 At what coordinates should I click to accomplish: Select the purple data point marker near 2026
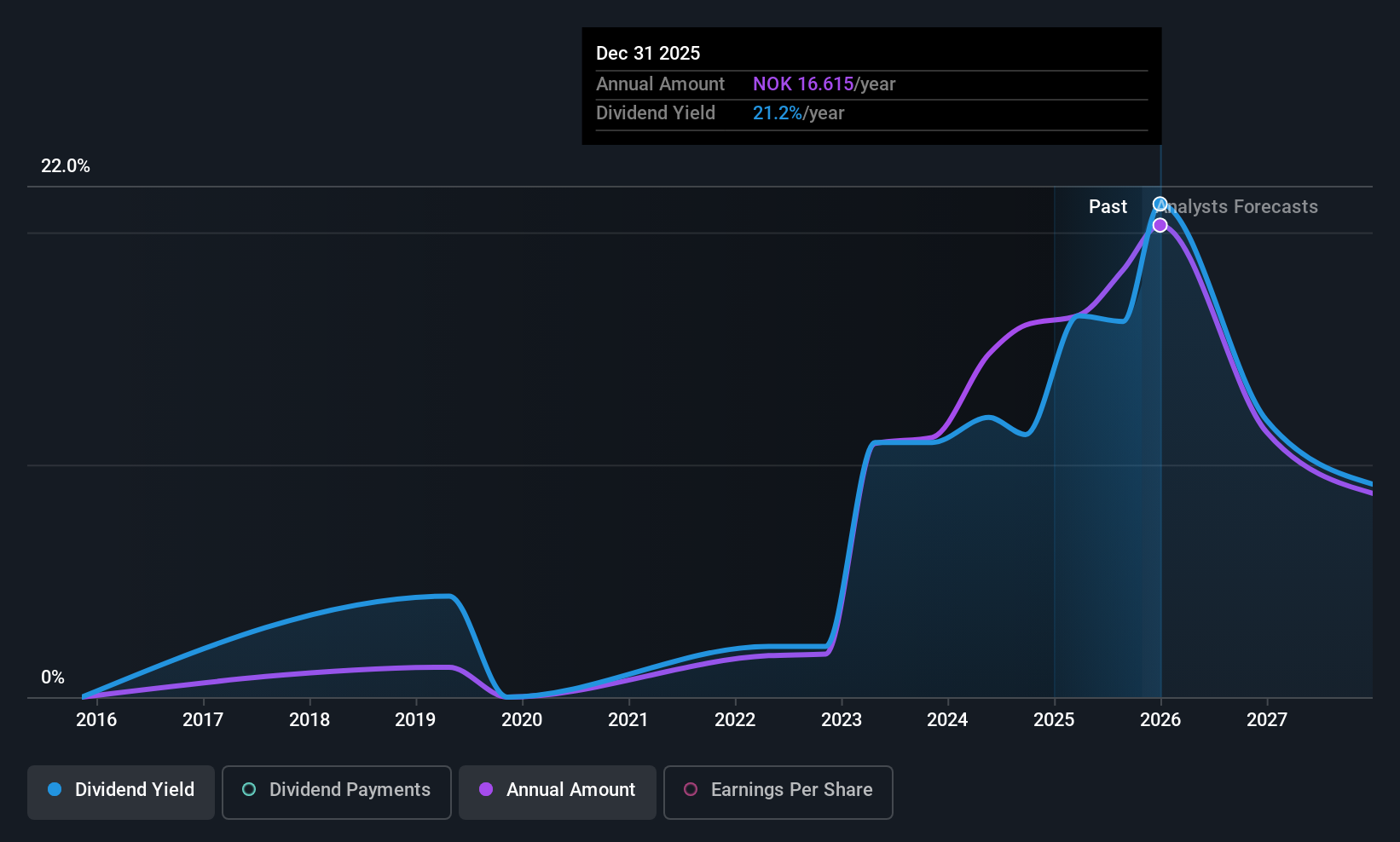point(1160,224)
